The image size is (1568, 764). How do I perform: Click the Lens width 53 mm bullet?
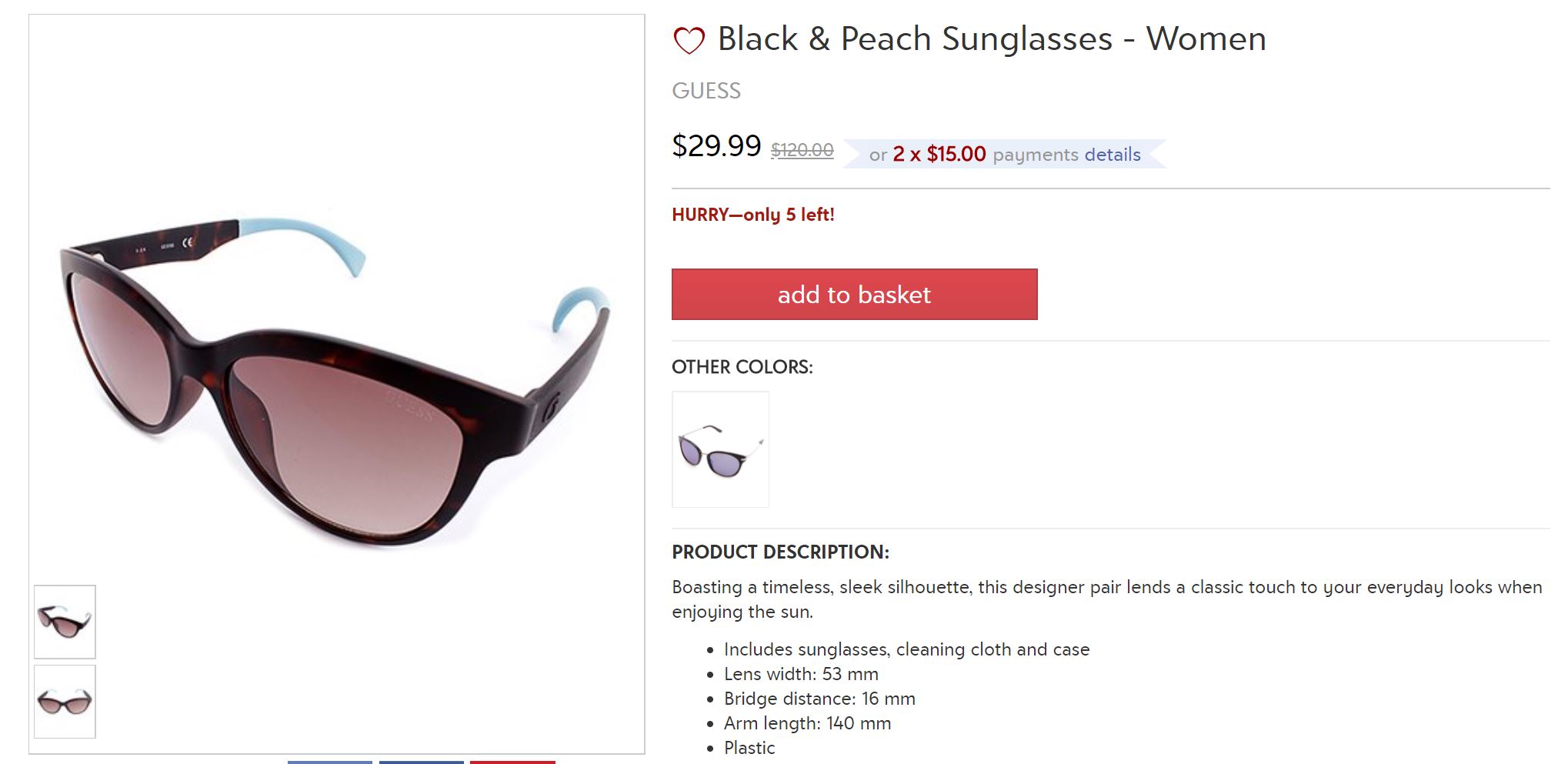(x=800, y=674)
